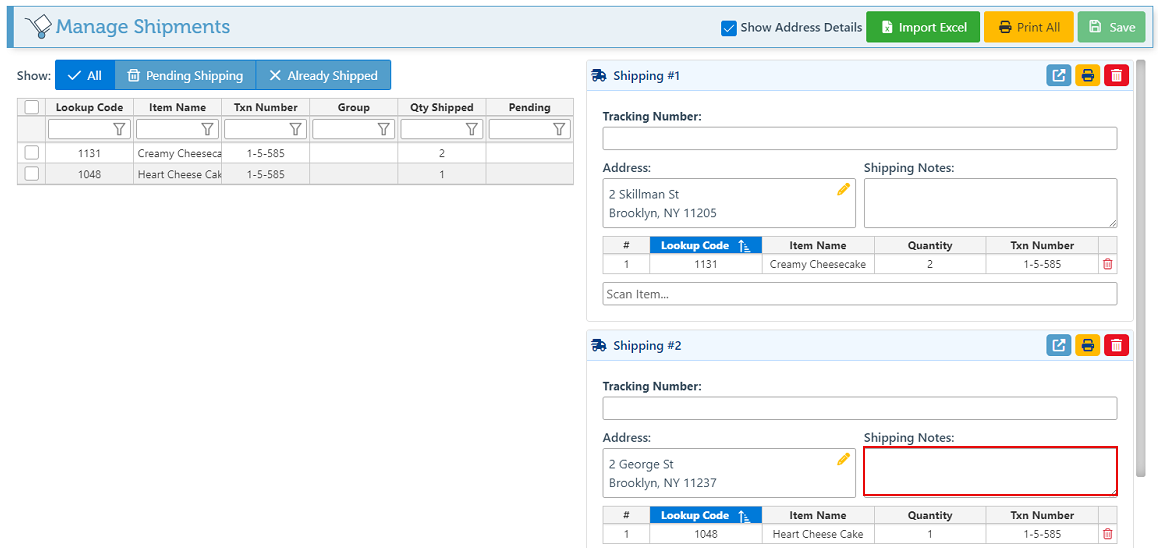Check the row for lookup code 1131
Image resolution: width=1158 pixels, height=553 pixels.
[32, 153]
